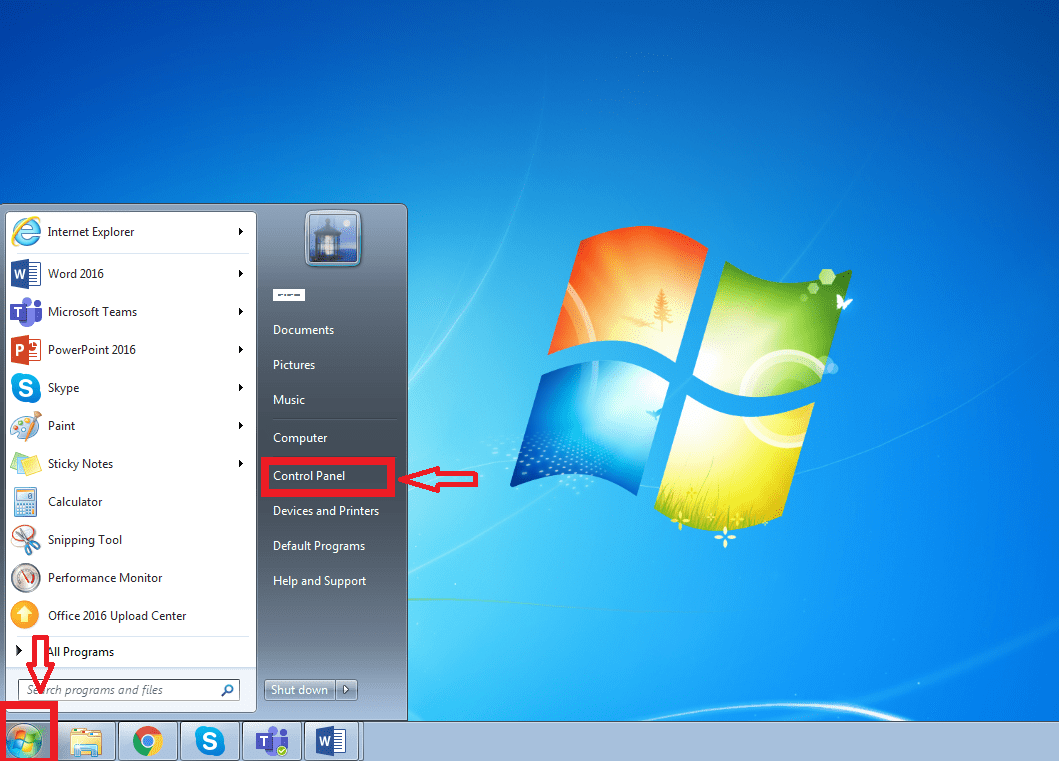Image resolution: width=1059 pixels, height=761 pixels.
Task: Click the 'Calculator' label text
Action: pos(75,502)
